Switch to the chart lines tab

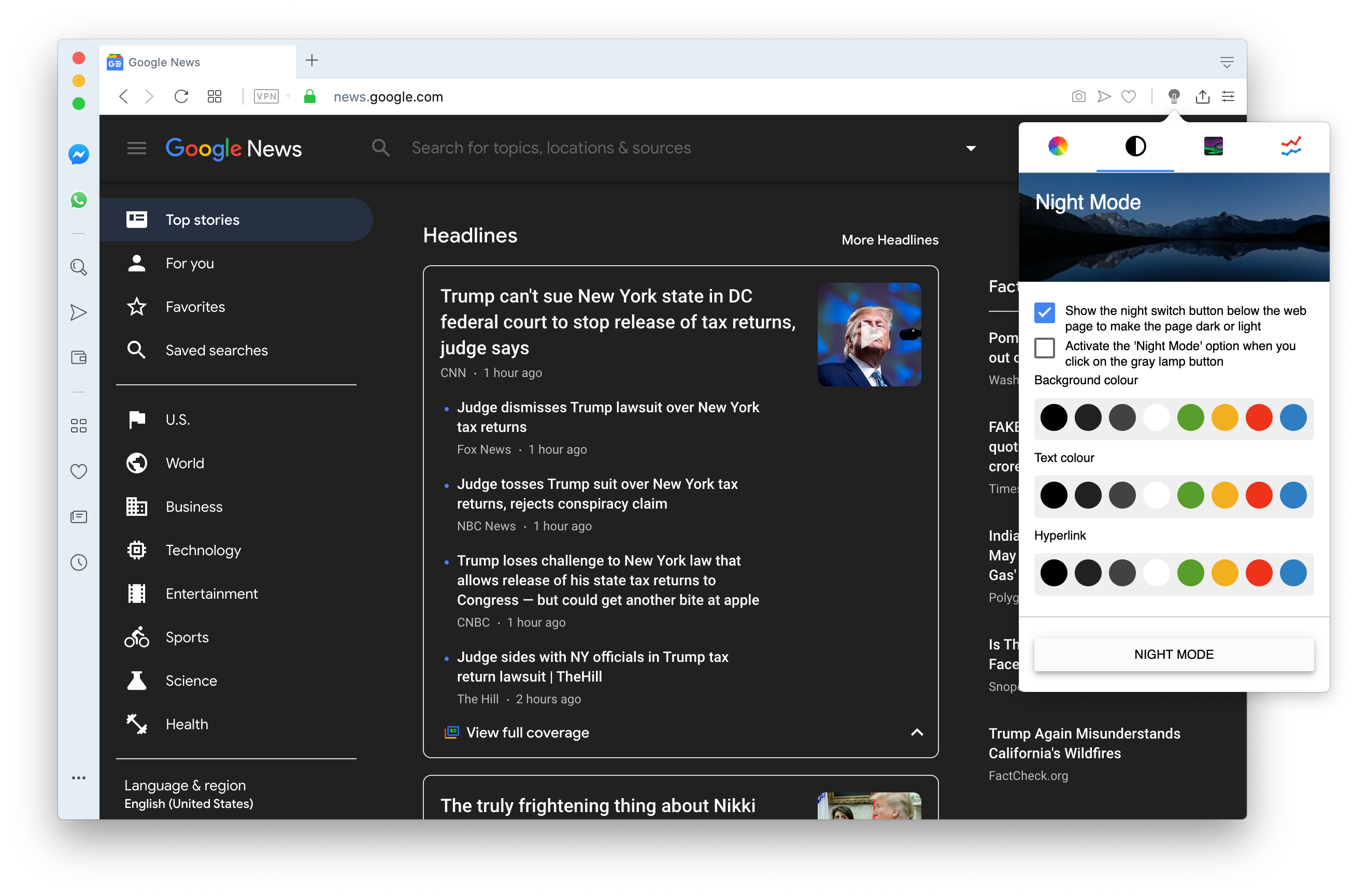(x=1291, y=147)
